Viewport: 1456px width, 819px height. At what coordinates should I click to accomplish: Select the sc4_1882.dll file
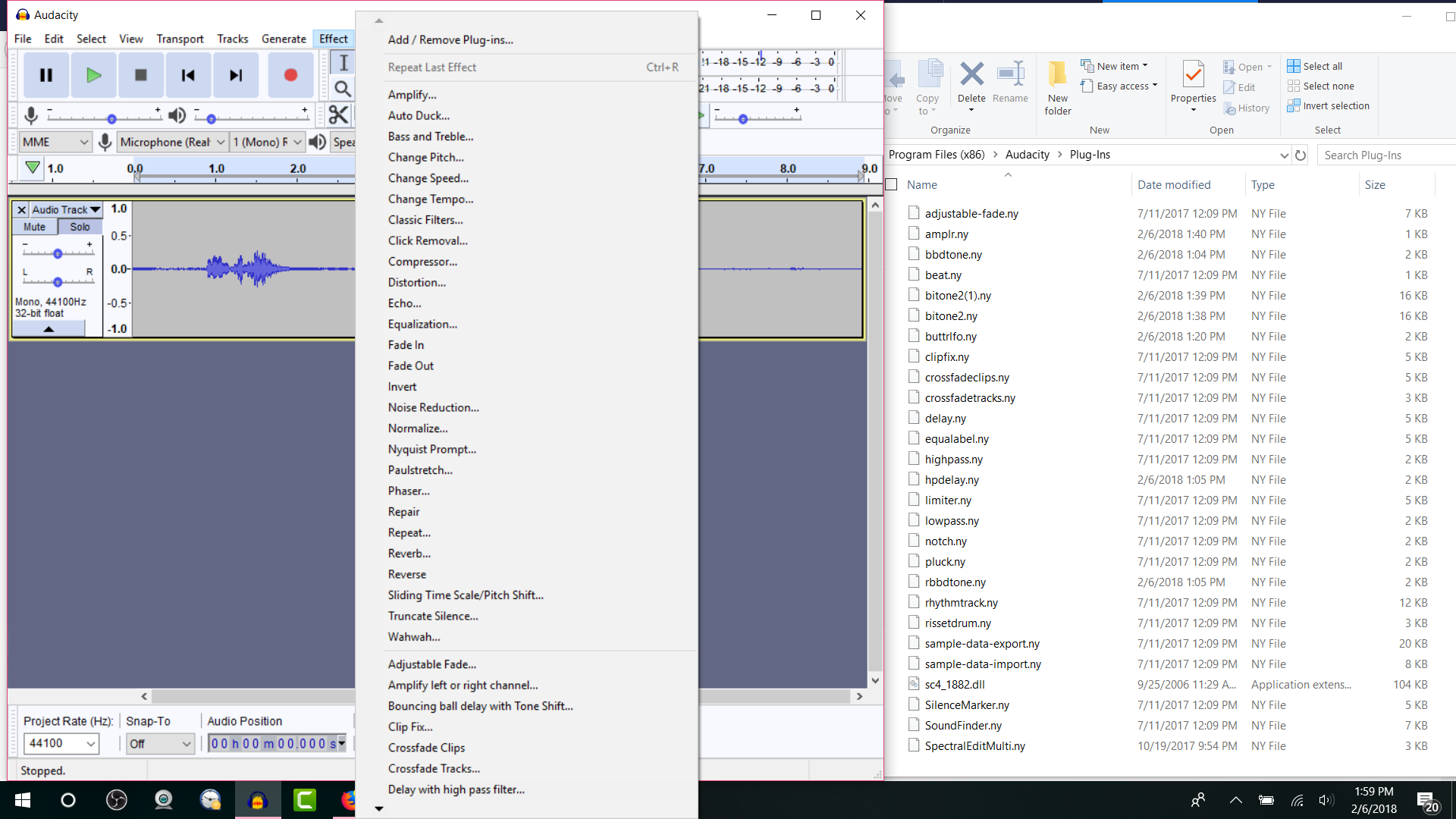click(954, 685)
